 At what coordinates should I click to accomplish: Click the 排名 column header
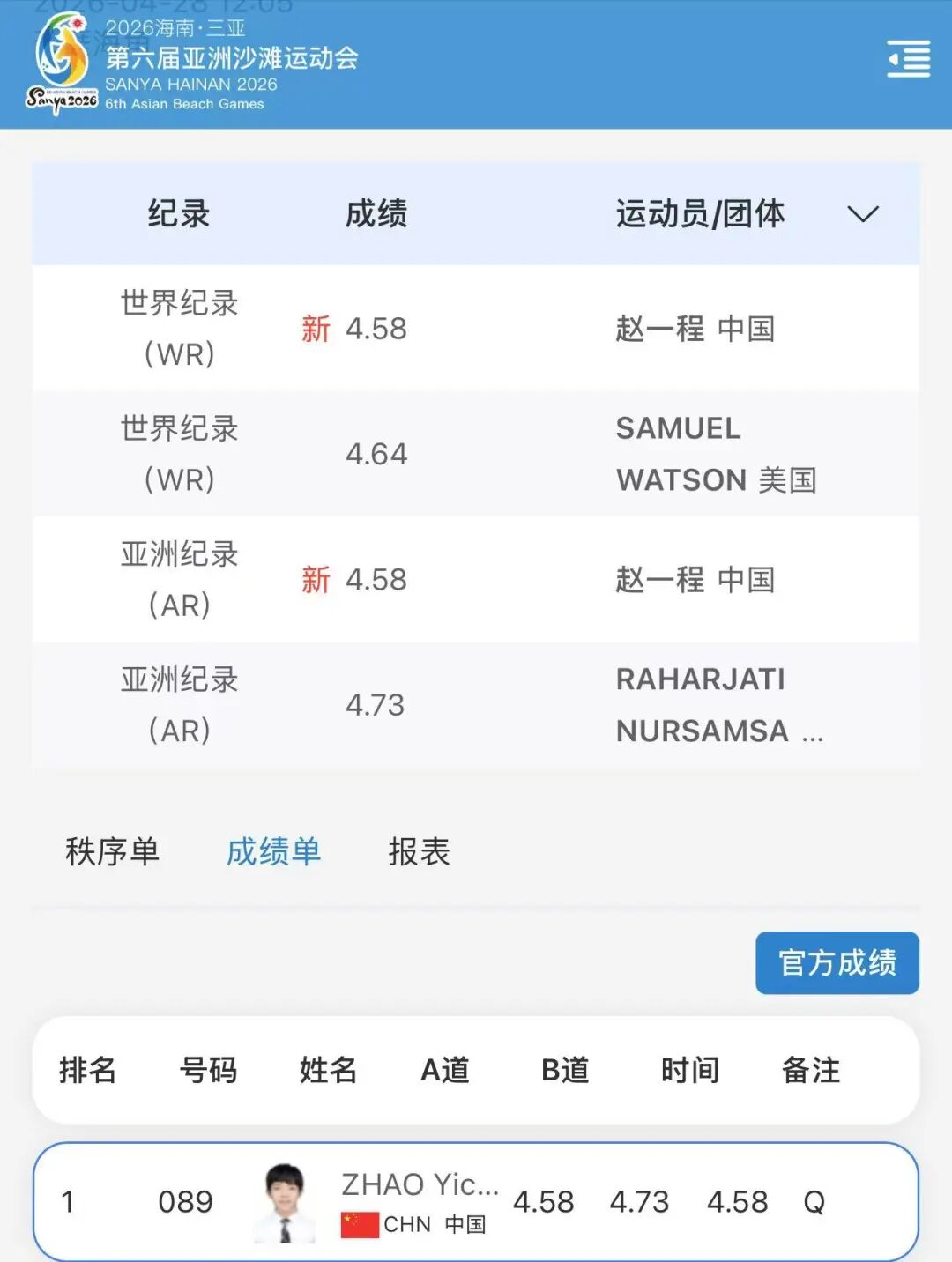tap(87, 1070)
